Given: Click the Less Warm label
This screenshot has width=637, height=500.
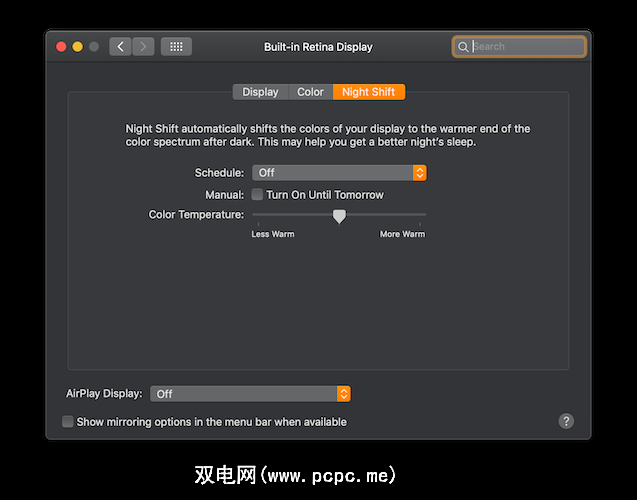Looking at the screenshot, I should click(273, 234).
